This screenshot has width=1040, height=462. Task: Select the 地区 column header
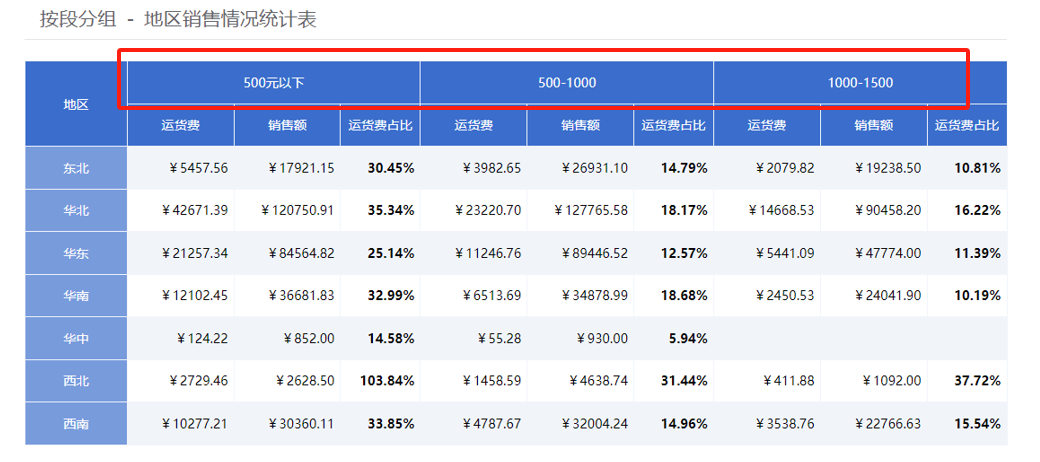click(76, 104)
